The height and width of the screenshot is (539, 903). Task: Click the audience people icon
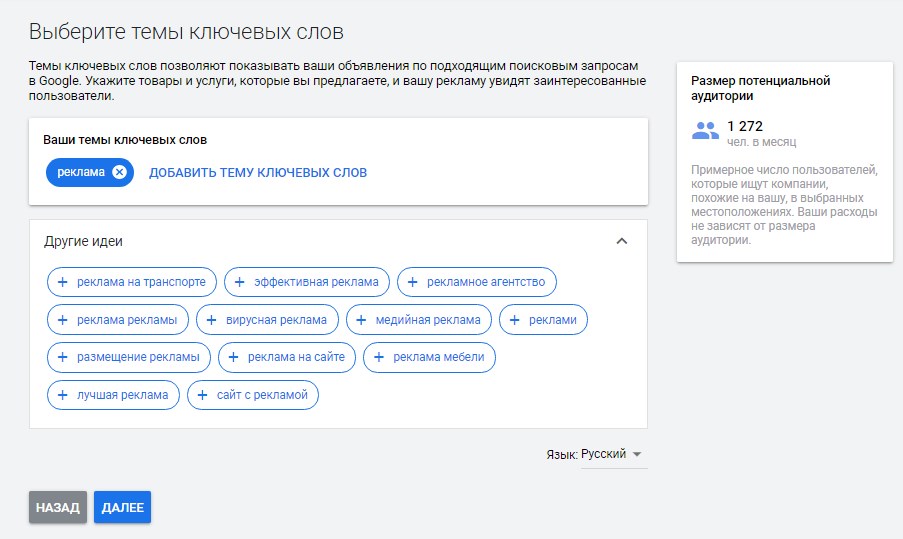point(706,131)
